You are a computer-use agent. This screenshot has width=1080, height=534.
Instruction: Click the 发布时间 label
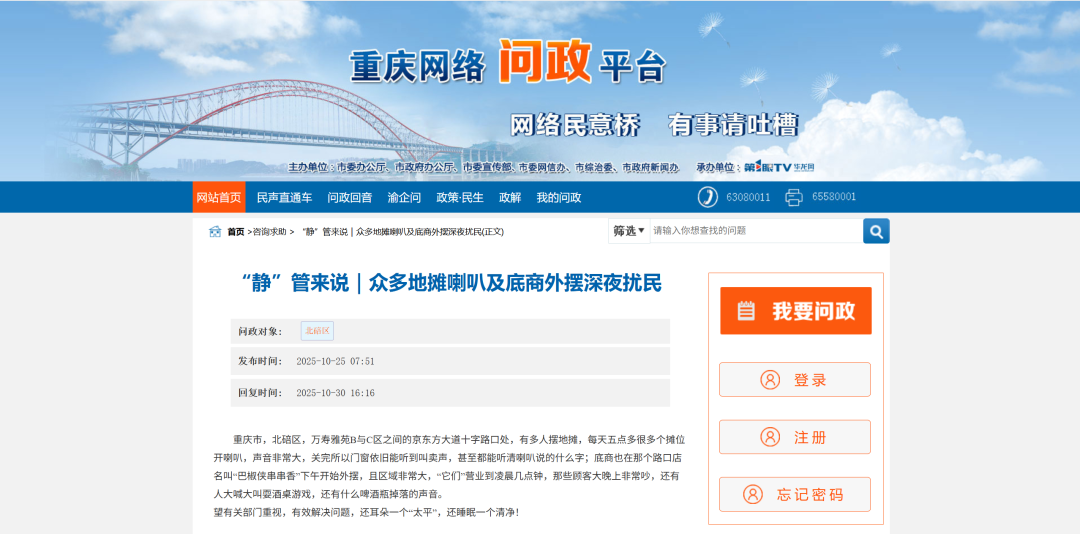coord(260,361)
